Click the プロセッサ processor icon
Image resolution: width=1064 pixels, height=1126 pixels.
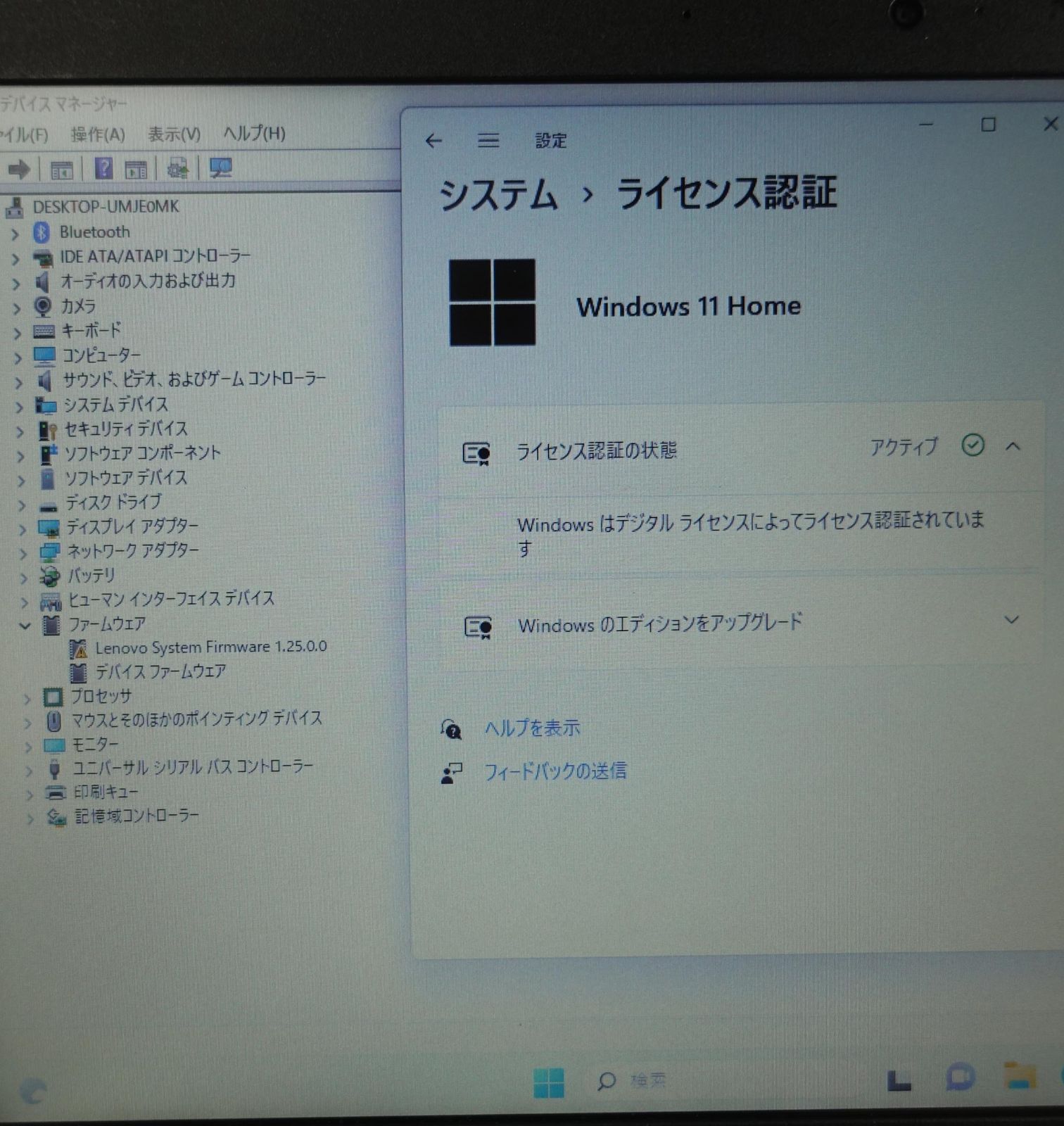tap(53, 697)
